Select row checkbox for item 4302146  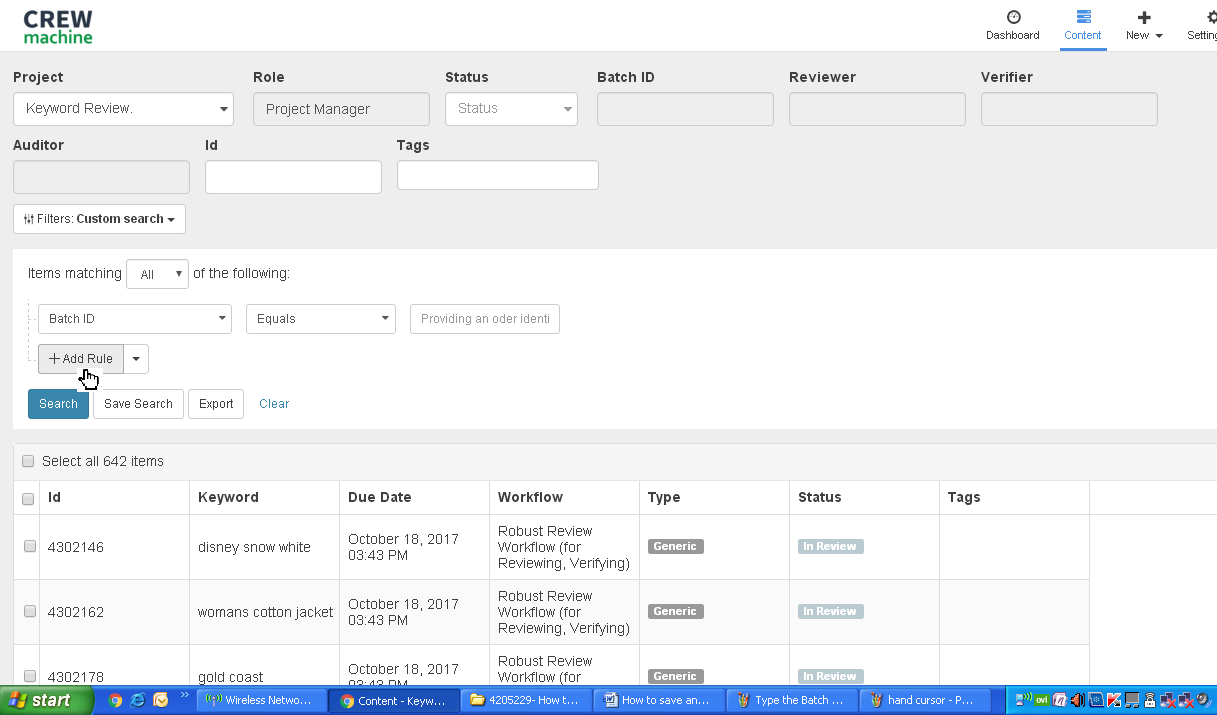pyautogui.click(x=30, y=547)
